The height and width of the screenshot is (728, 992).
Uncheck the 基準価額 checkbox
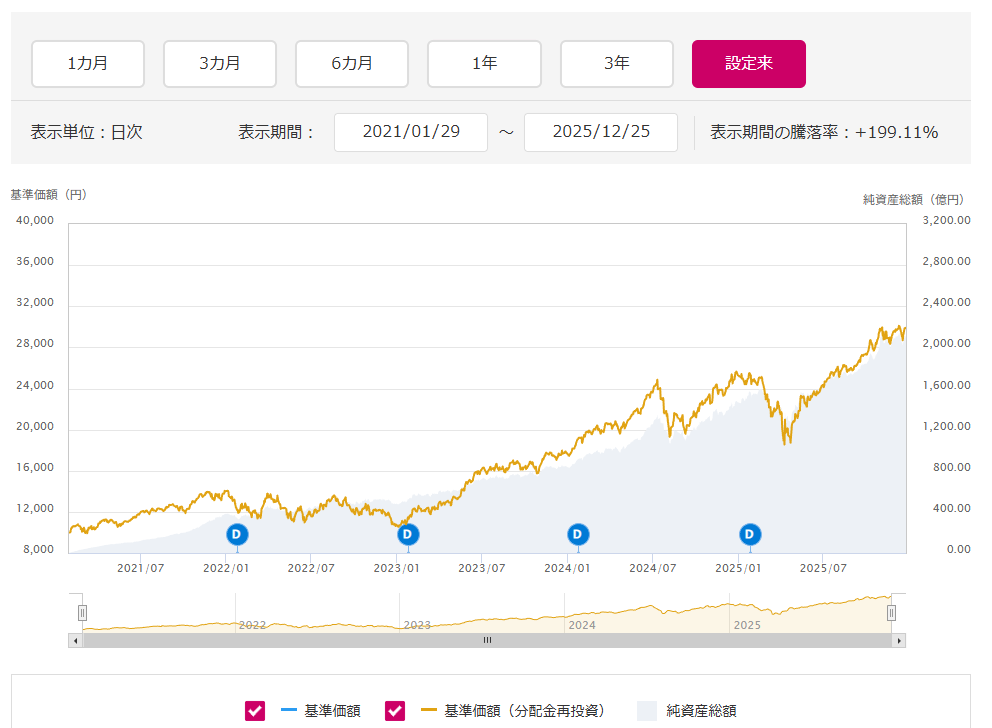coord(255,711)
